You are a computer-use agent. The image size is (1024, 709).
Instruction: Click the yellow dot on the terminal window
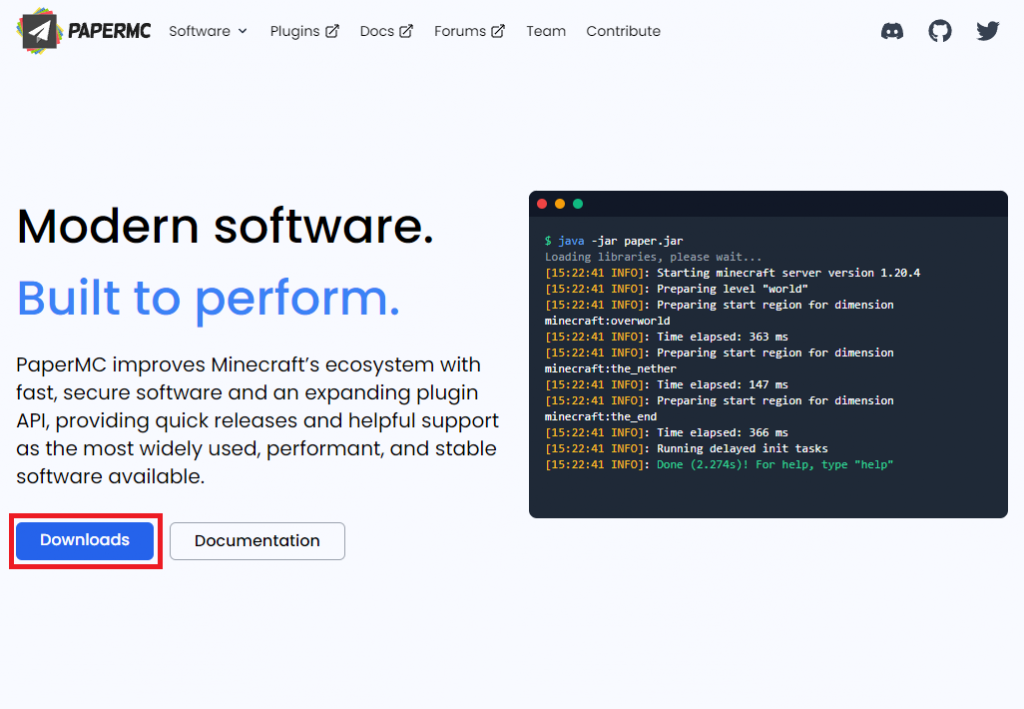click(560, 204)
